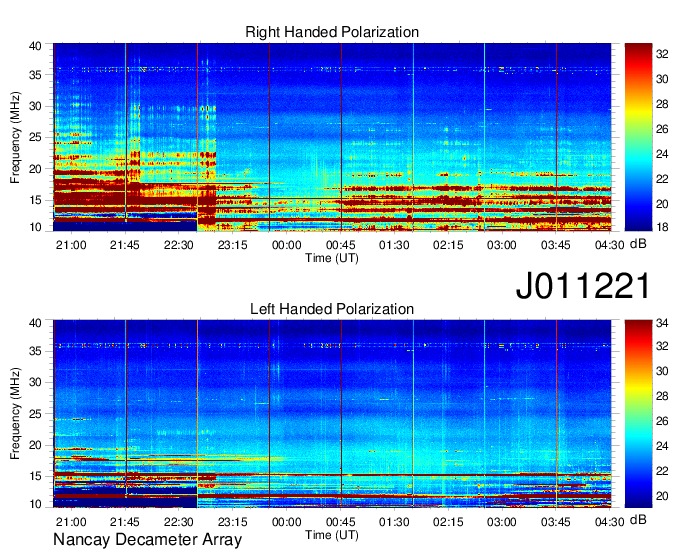Click the "00:00" time tick under top plot
This screenshot has width=680, height=552.
(287, 245)
